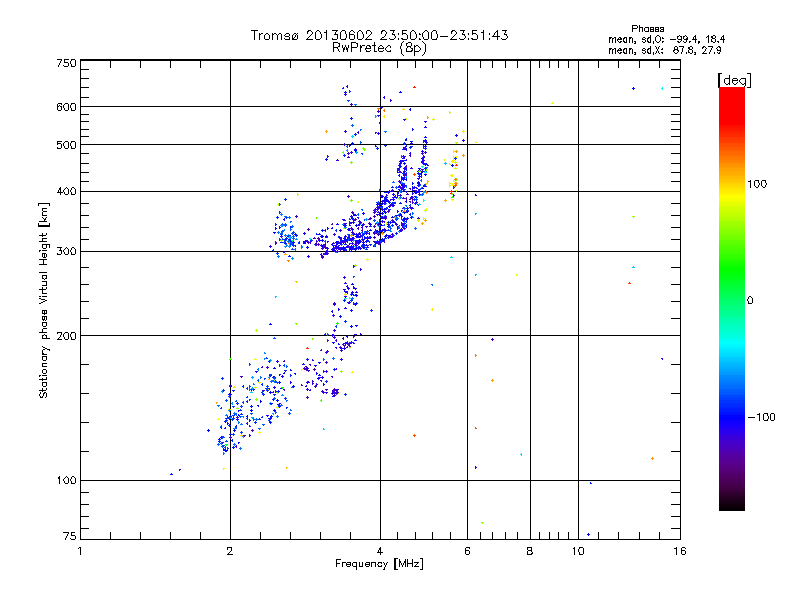The height and width of the screenshot is (600, 800).
Task: Click the y-axis '75' tick label
Action: click(70, 536)
